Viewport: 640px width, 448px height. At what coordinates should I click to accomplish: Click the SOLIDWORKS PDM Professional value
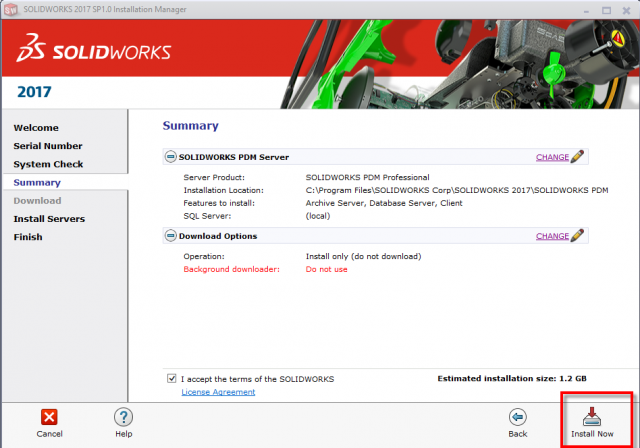[367, 177]
